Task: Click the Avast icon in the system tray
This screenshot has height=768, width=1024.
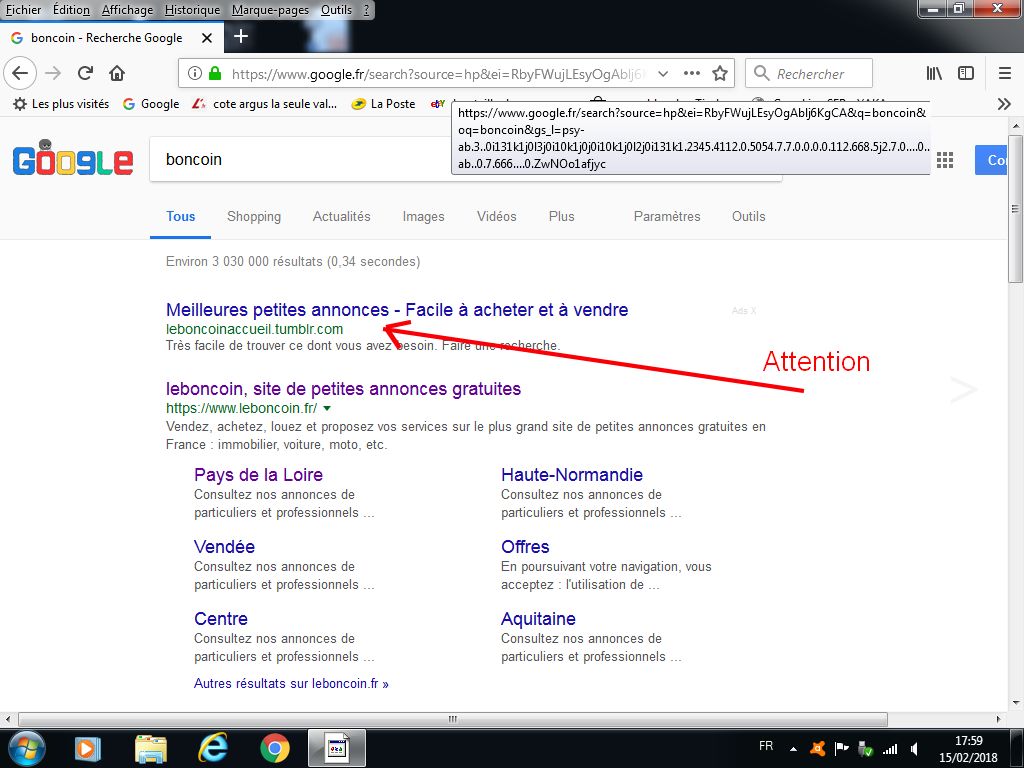Action: coord(818,748)
